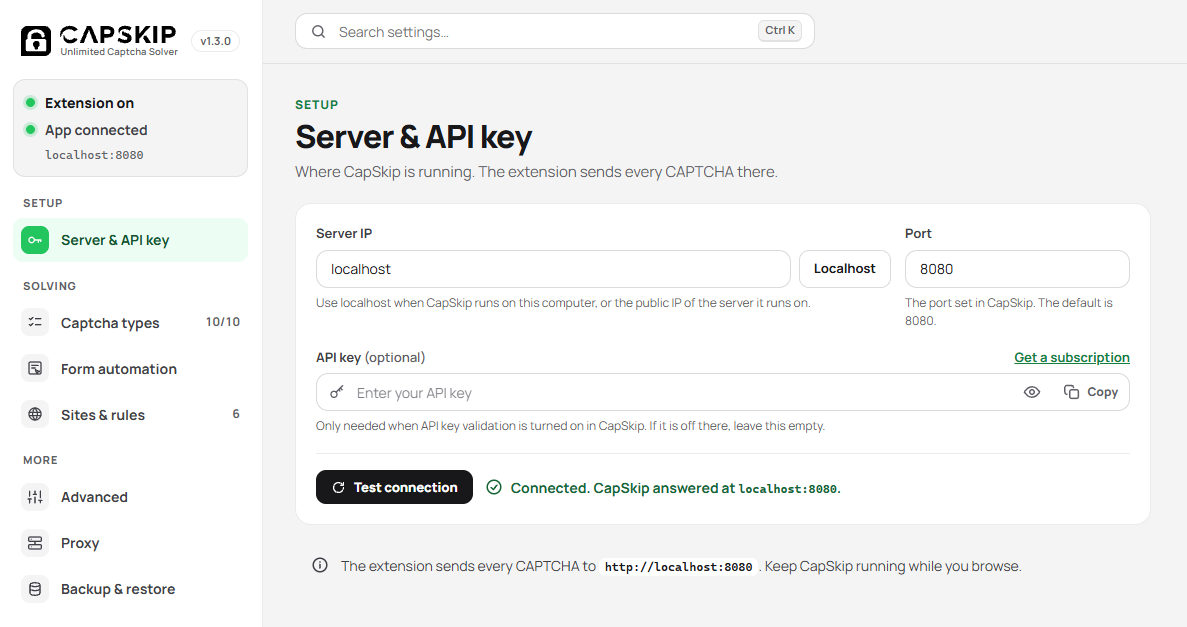The height and width of the screenshot is (627, 1187).
Task: Open Advanced settings
Action: coord(130,497)
